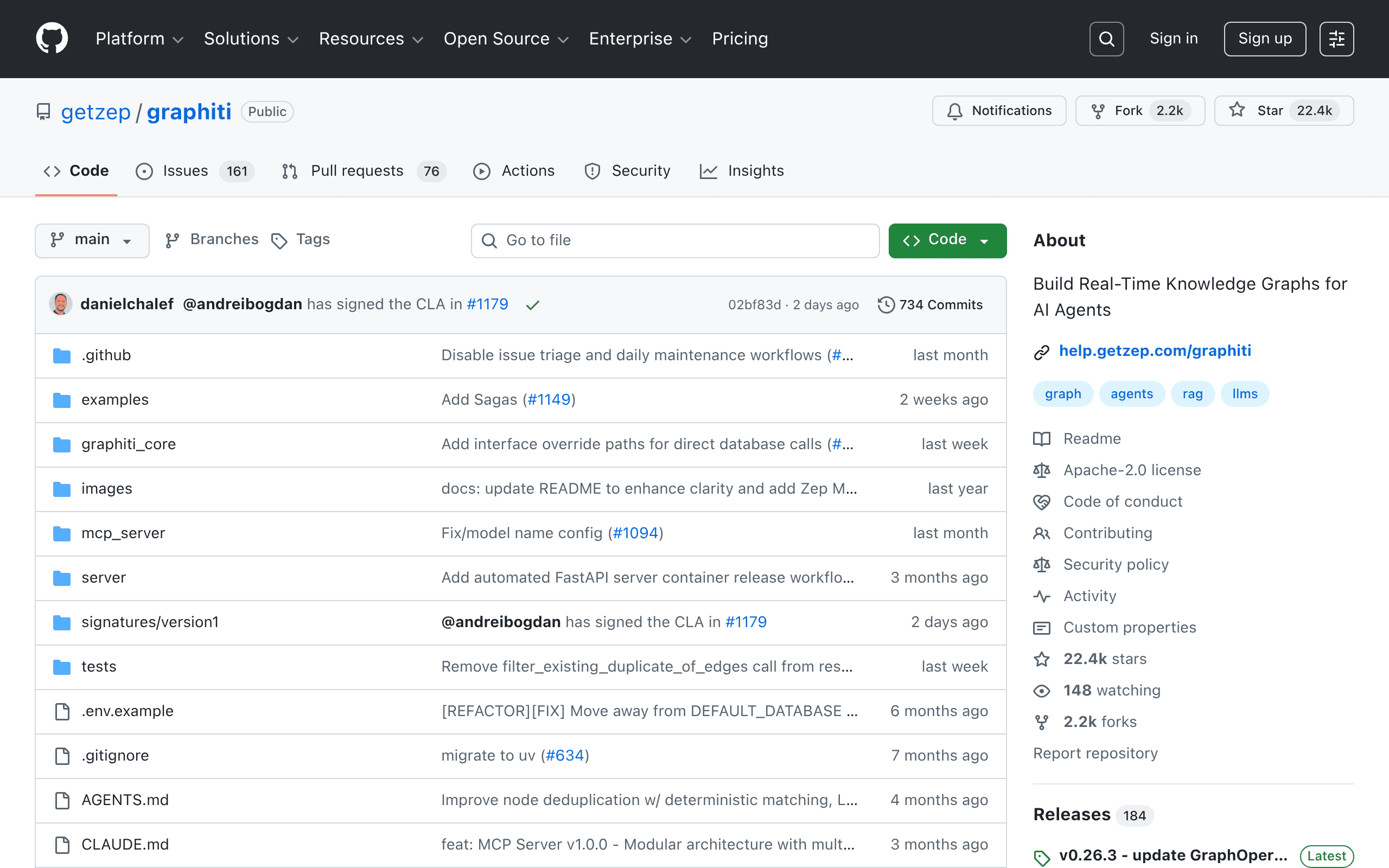This screenshot has width=1389, height=868.
Task: Click the Report repository link
Action: (1095, 753)
